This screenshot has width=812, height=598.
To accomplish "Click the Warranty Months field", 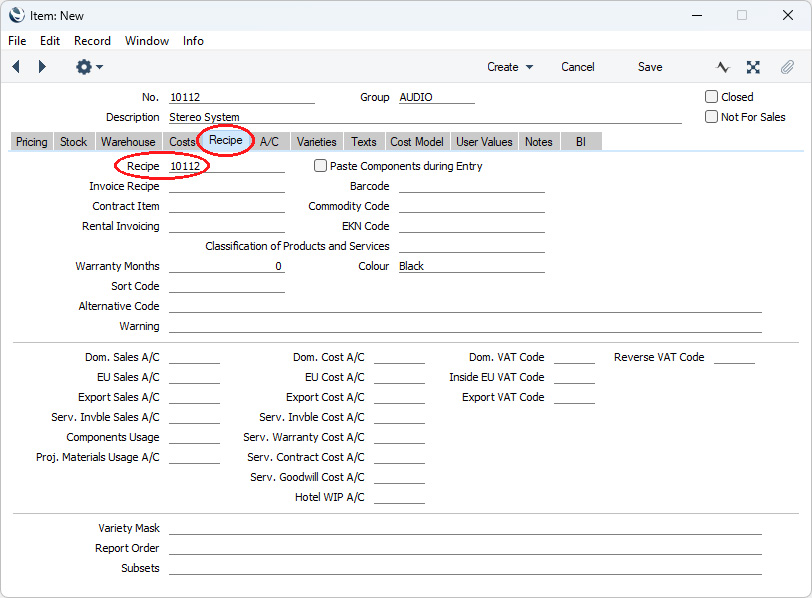I will click(x=227, y=266).
